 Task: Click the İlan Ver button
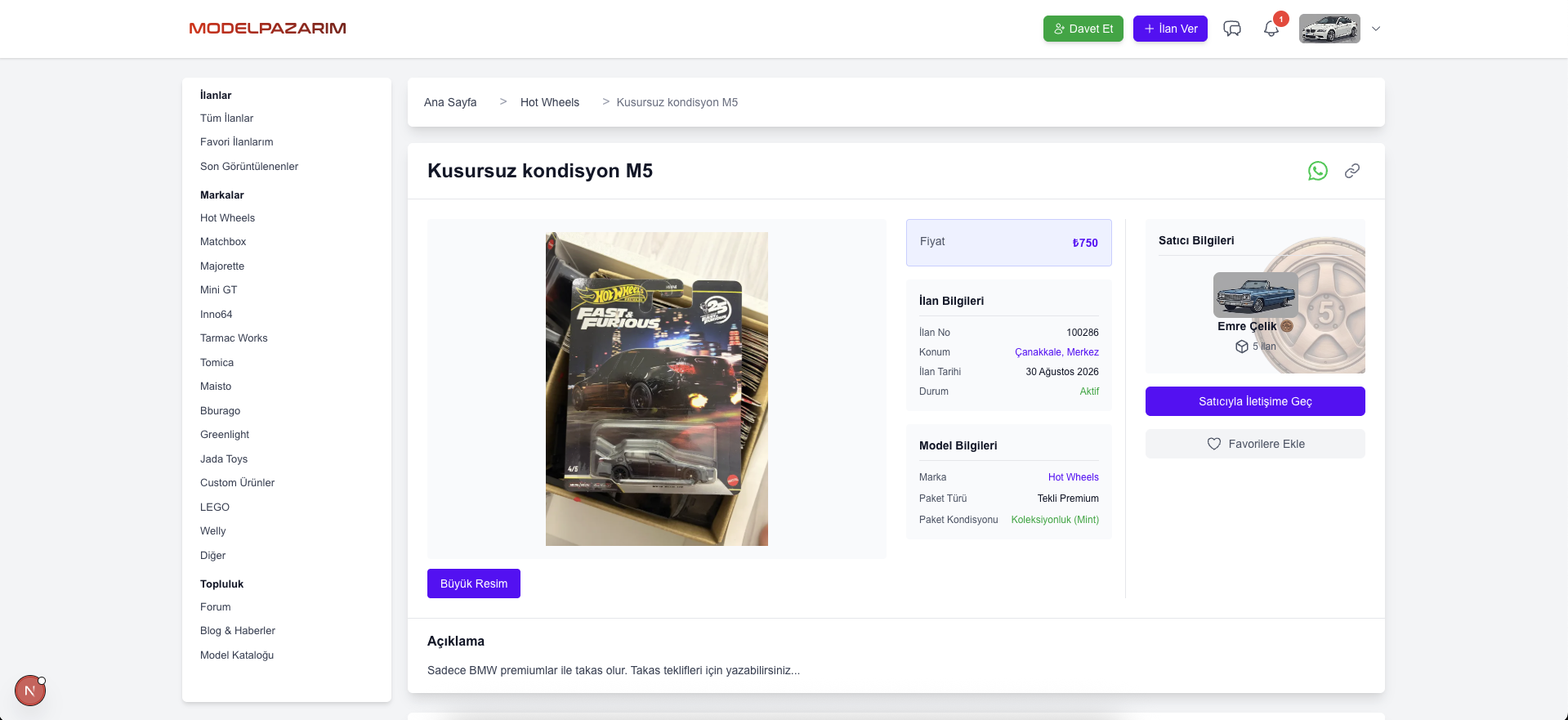[1170, 29]
